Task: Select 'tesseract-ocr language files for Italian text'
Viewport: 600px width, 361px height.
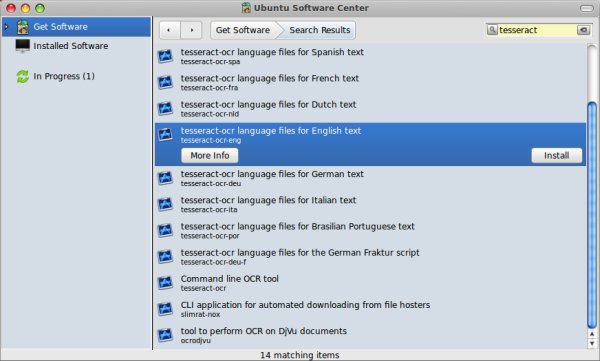Action: click(268, 200)
